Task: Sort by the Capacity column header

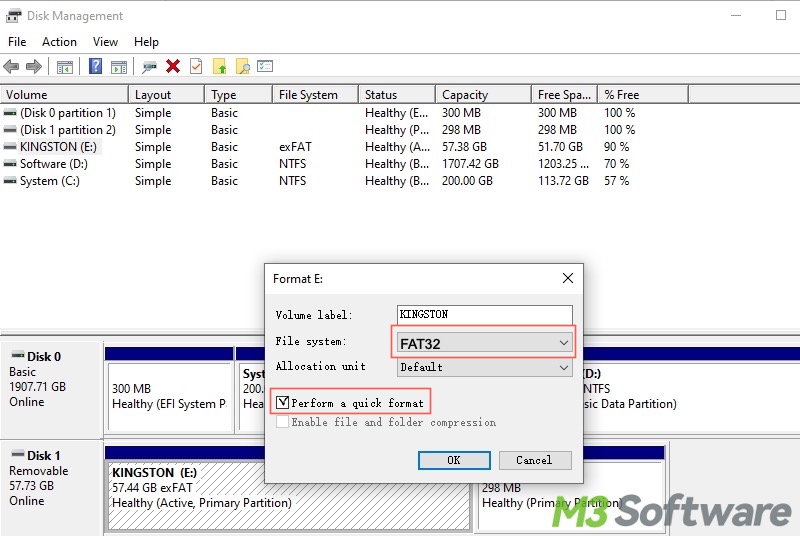Action: pos(484,95)
